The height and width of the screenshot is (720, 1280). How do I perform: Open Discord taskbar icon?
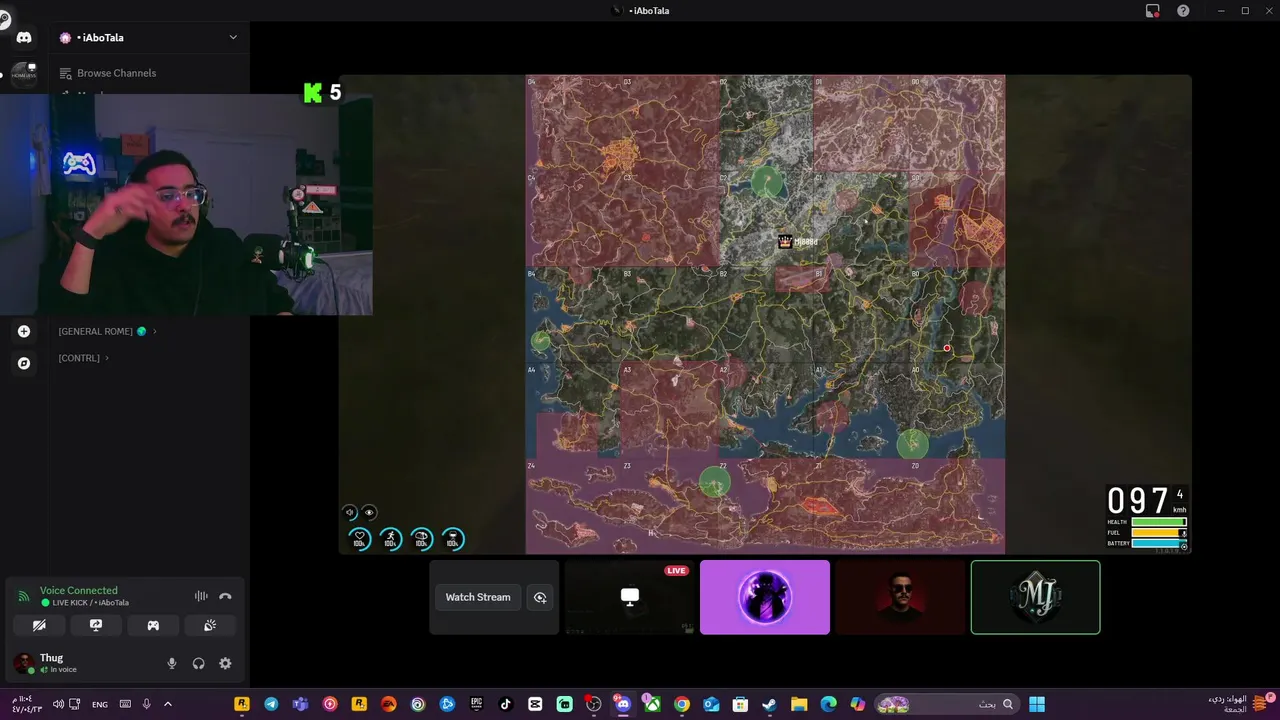click(623, 704)
